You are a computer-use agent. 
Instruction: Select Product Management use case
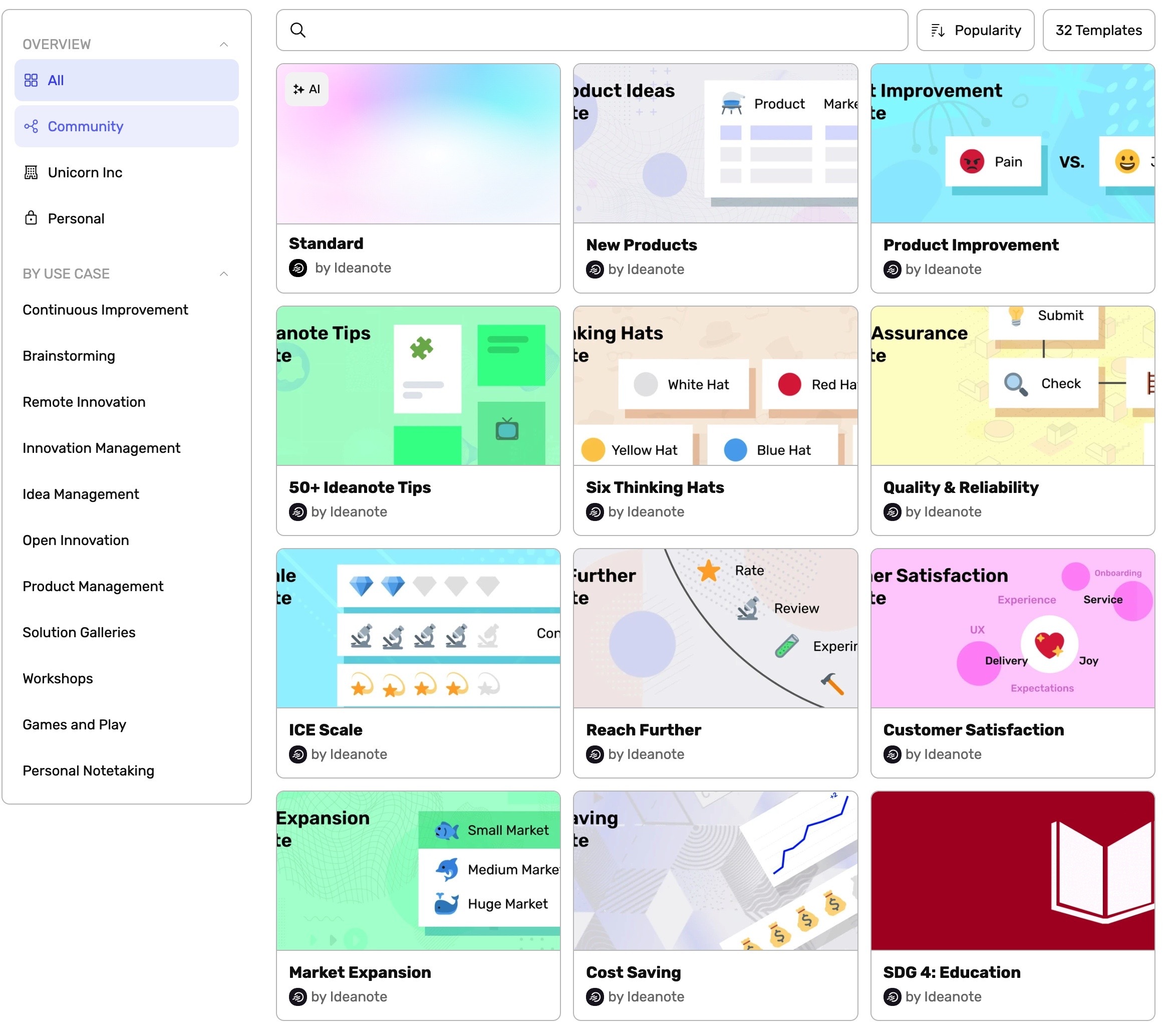point(93,586)
